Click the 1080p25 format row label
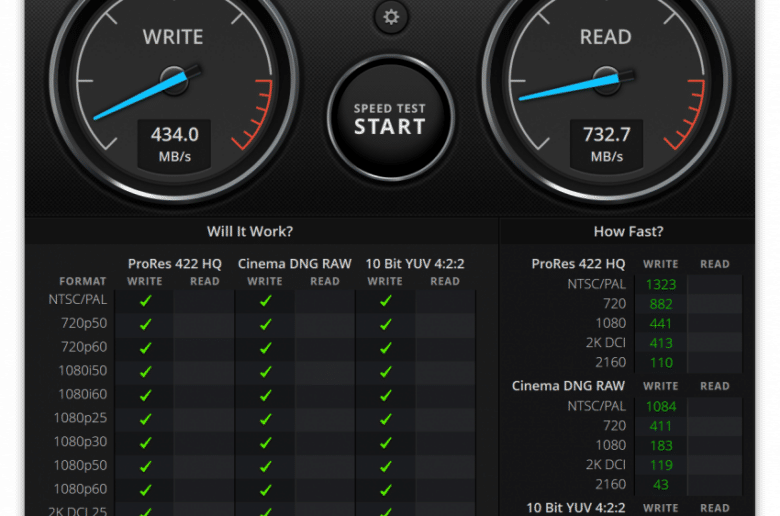 (80, 417)
